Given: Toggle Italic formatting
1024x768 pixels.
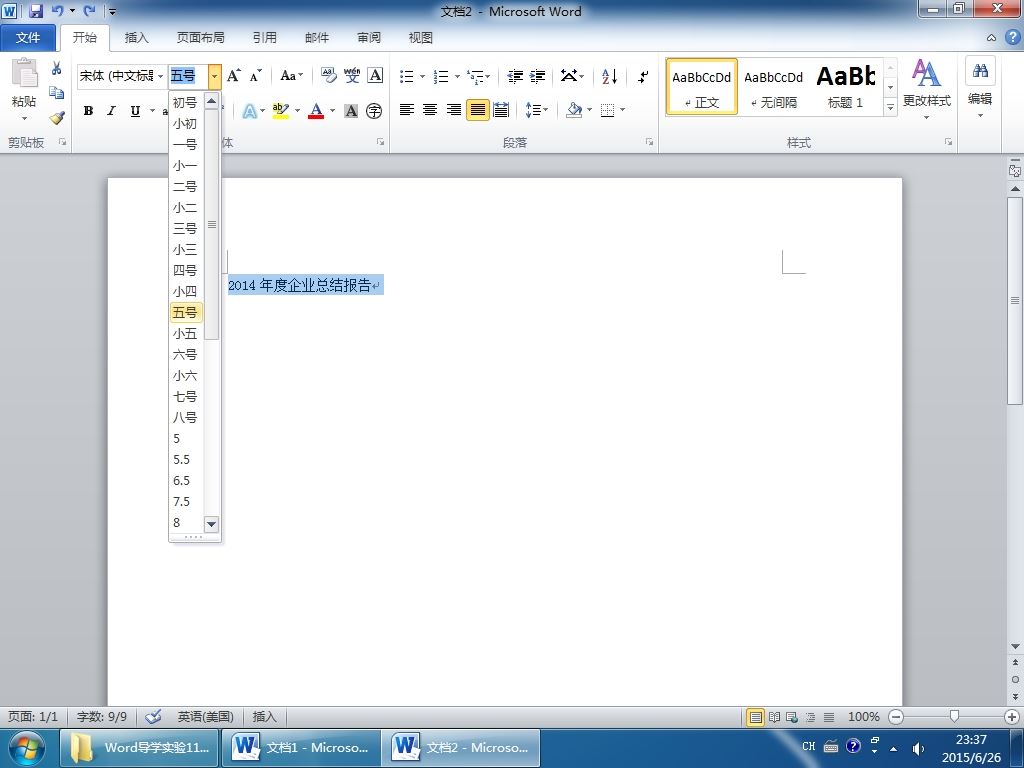Looking at the screenshot, I should (x=112, y=111).
